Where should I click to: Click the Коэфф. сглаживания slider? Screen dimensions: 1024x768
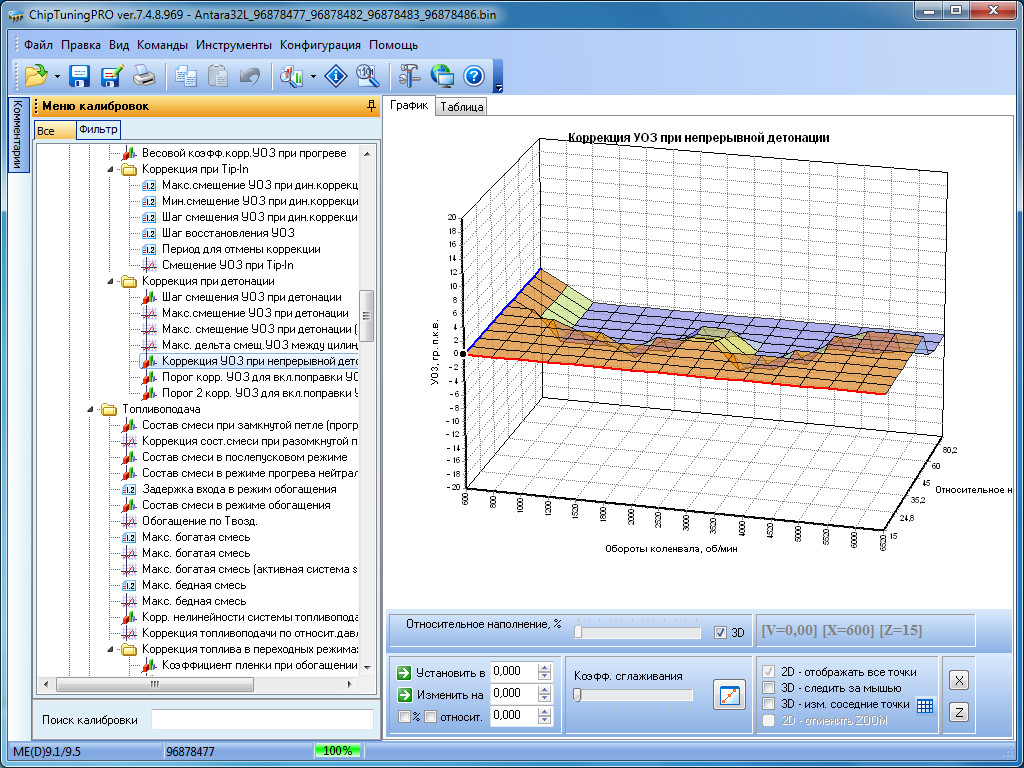(633, 695)
